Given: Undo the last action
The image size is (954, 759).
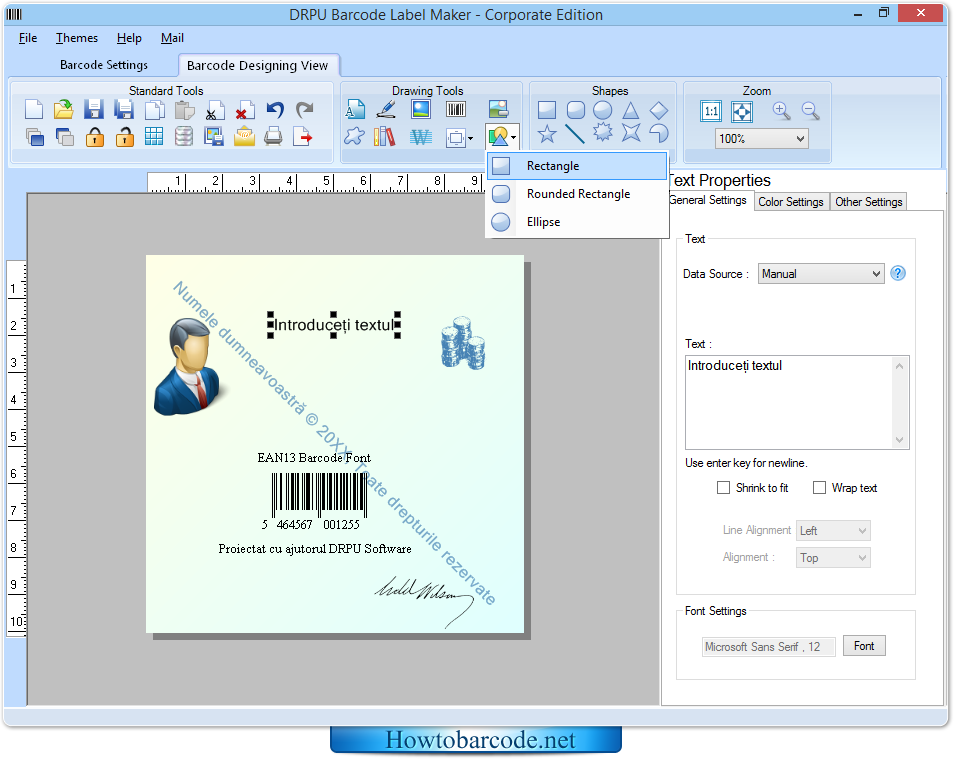Looking at the screenshot, I should (x=275, y=110).
